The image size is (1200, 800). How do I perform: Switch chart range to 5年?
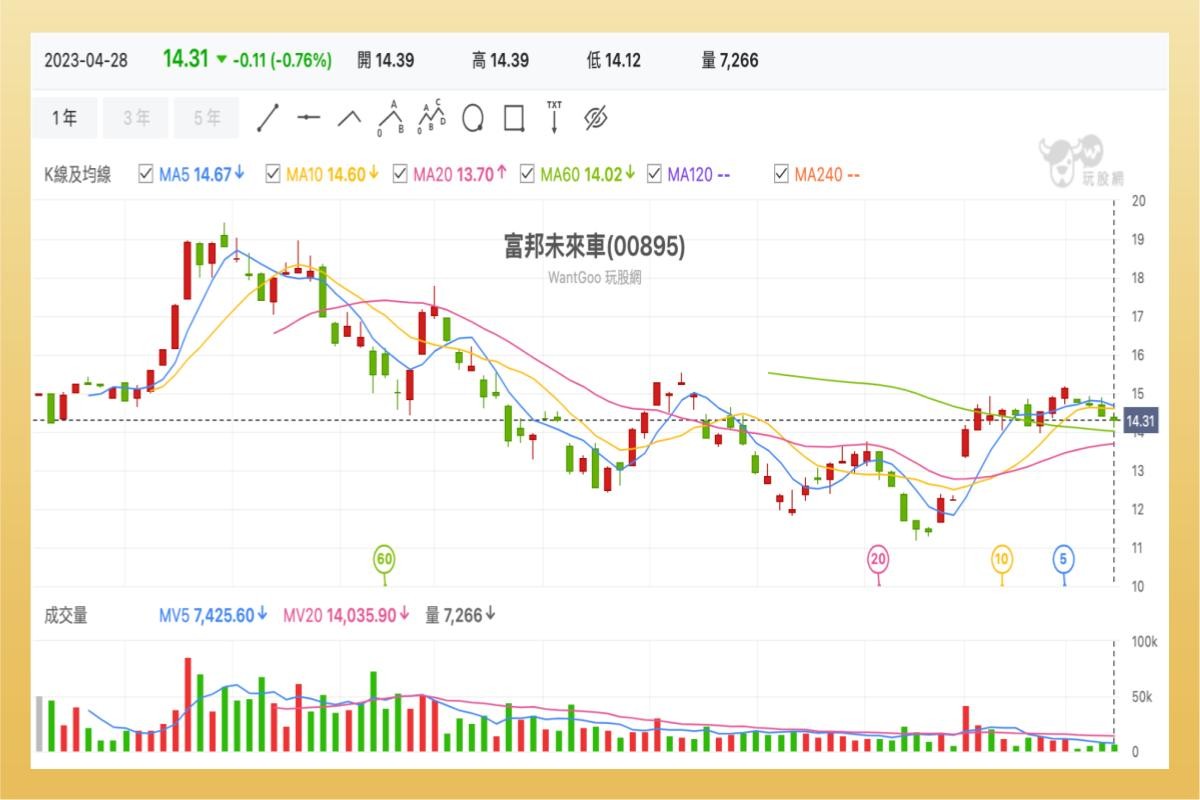coord(207,118)
